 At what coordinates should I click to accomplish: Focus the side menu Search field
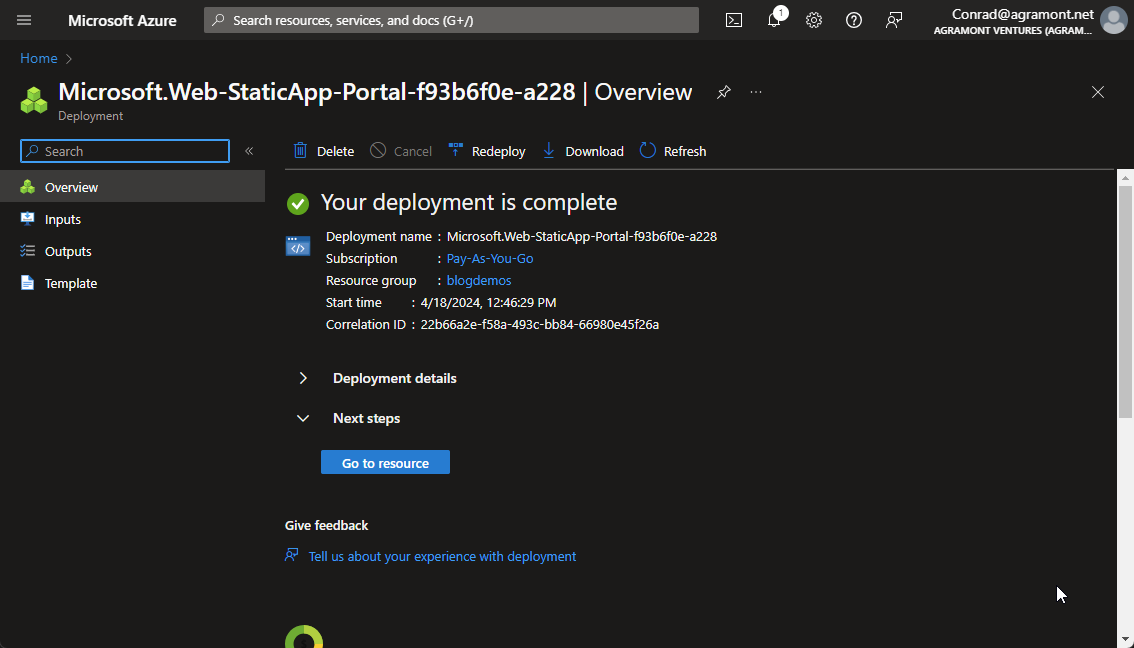pos(125,151)
